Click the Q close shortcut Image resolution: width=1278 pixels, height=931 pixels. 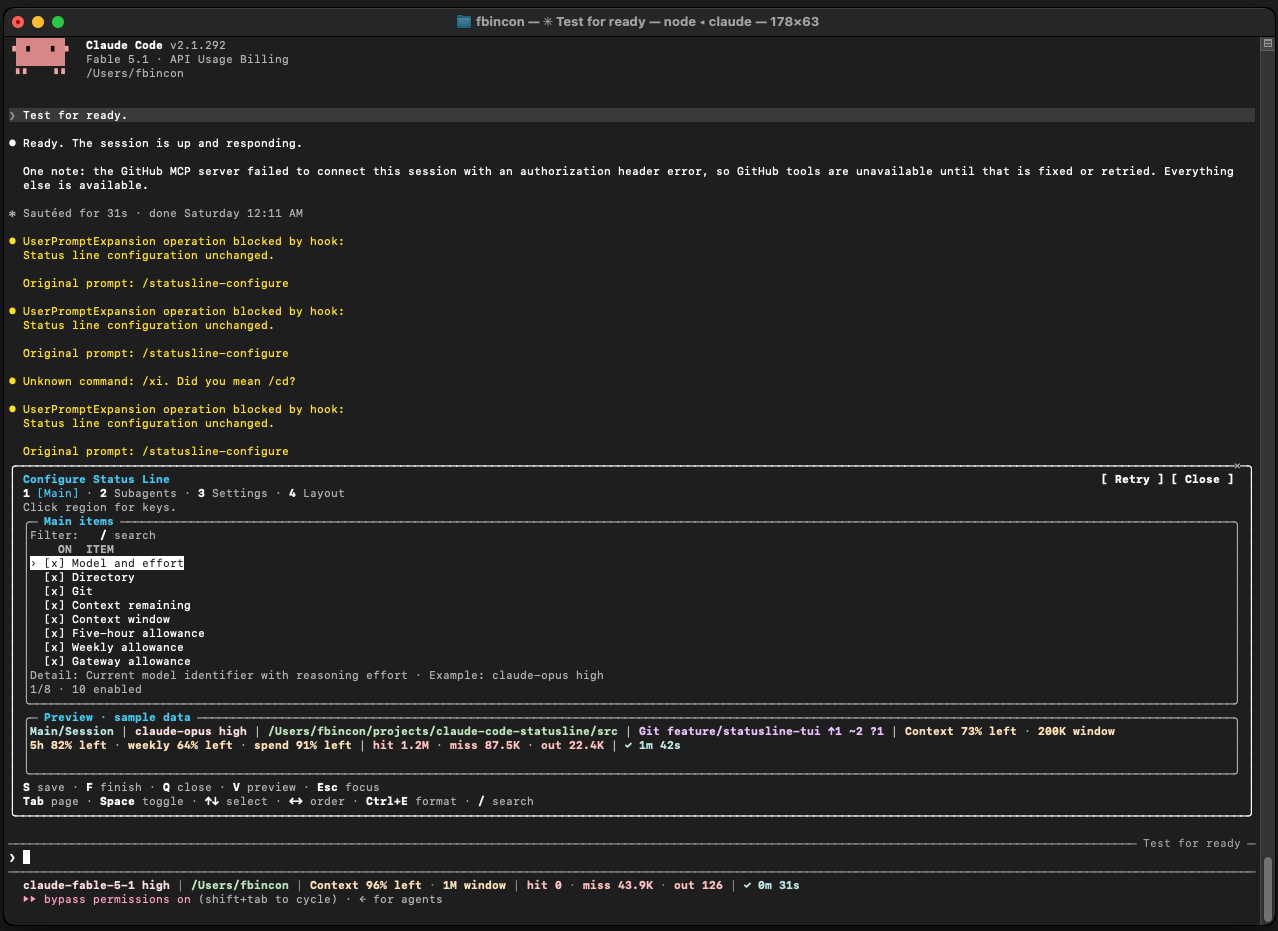click(x=187, y=787)
